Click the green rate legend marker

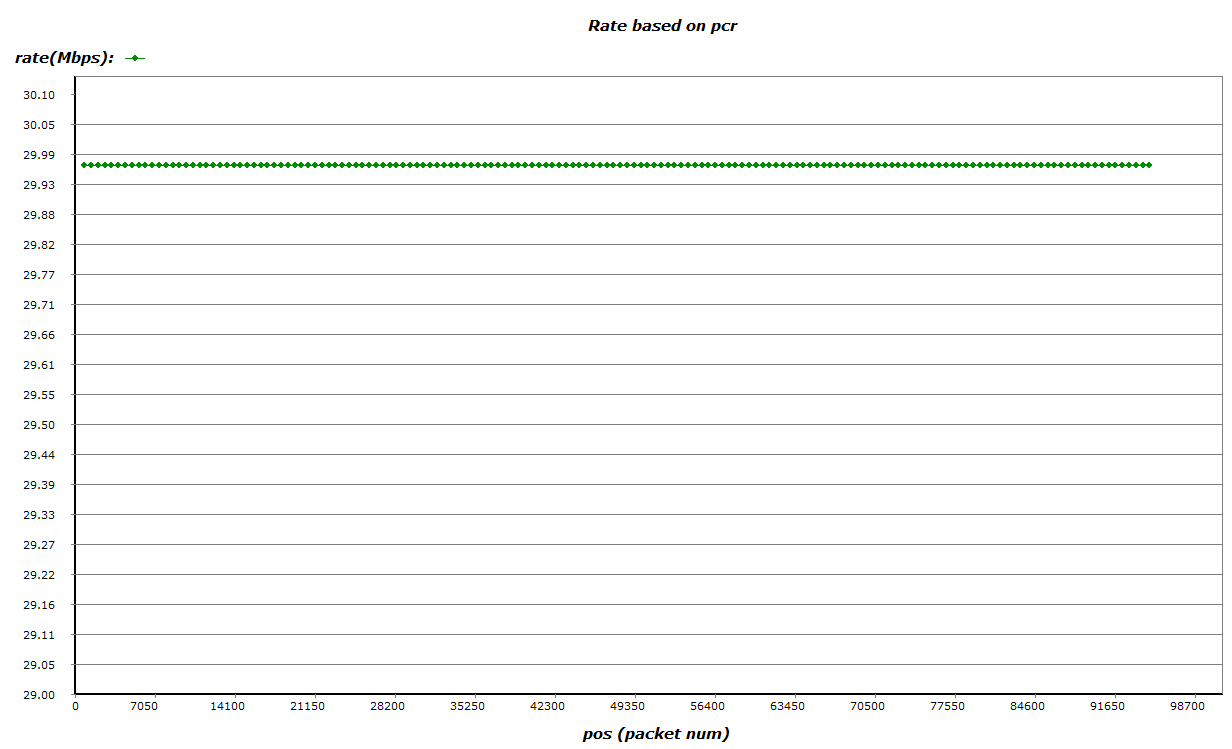point(135,58)
